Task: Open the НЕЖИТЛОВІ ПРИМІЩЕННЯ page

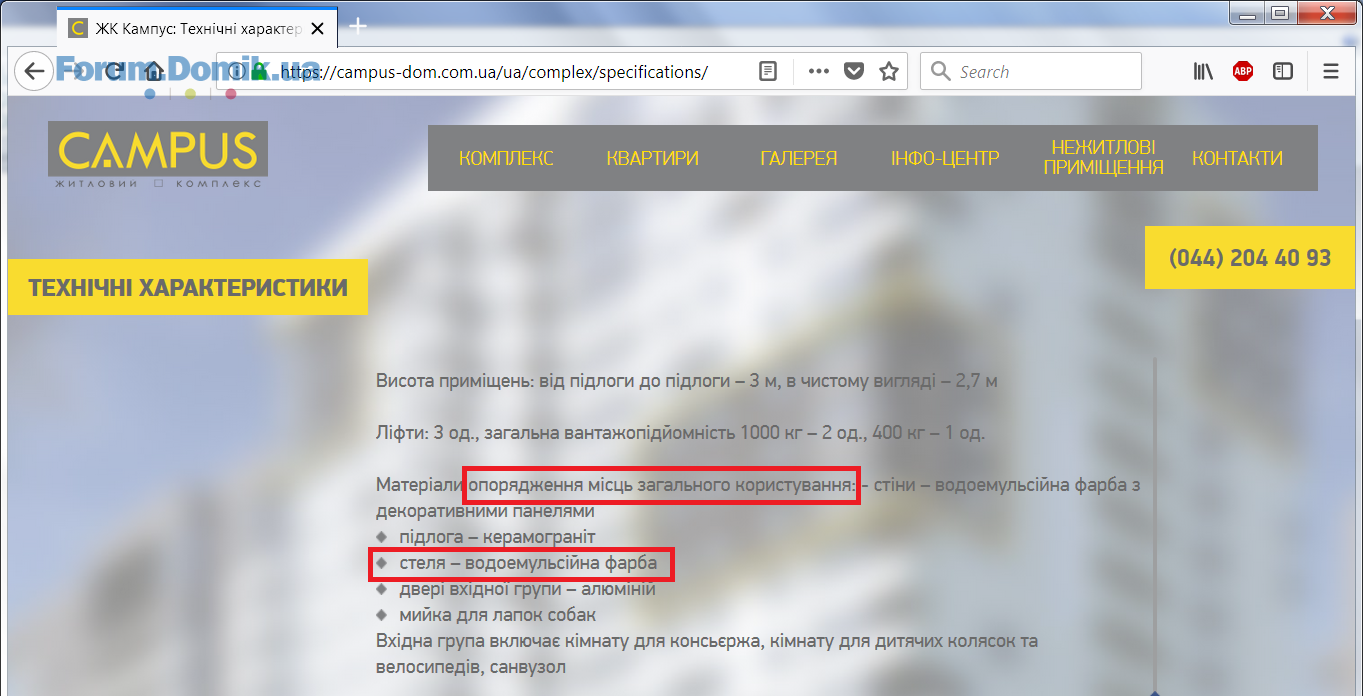Action: point(1103,158)
